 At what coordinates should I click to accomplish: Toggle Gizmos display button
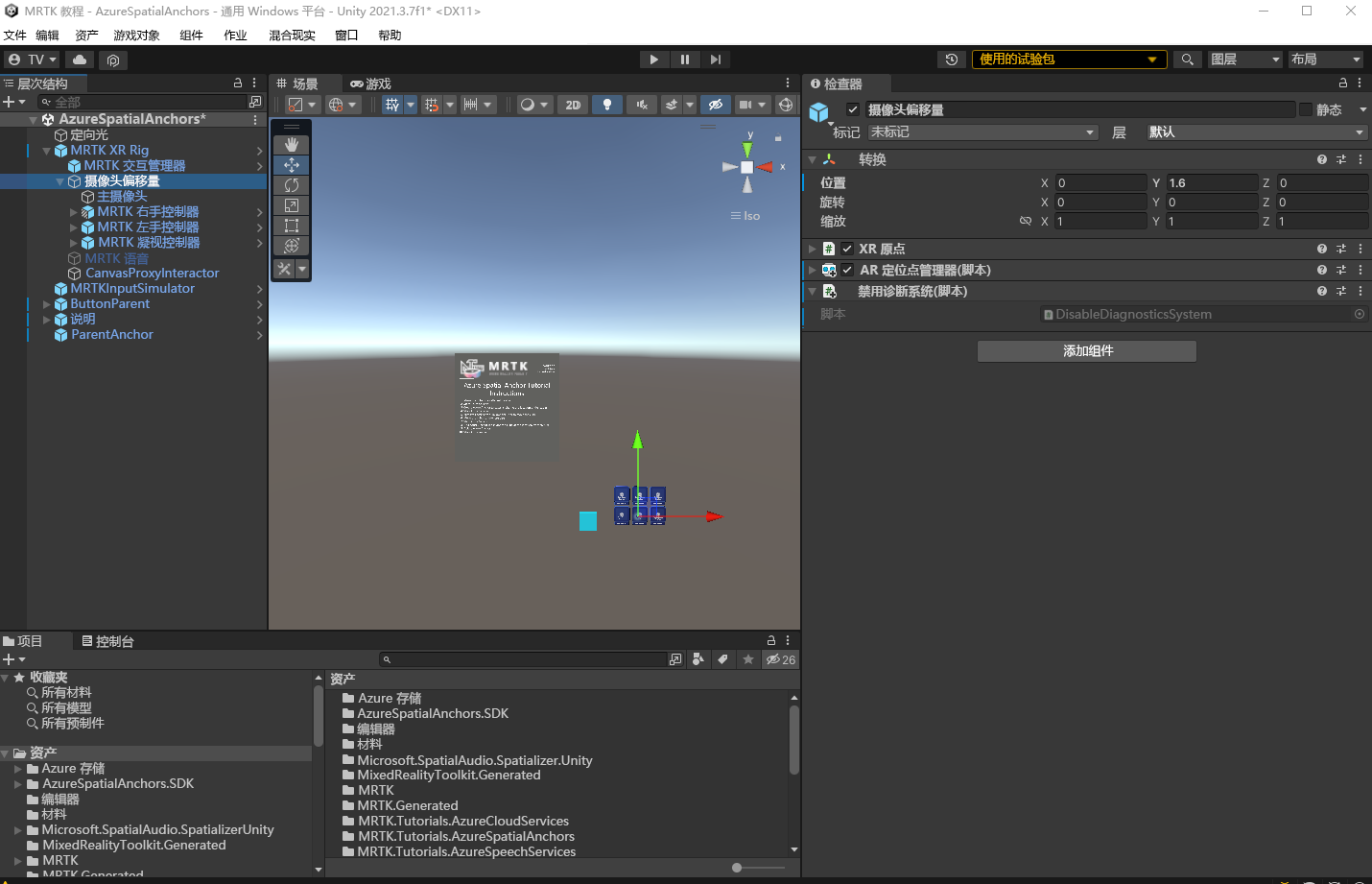786,105
